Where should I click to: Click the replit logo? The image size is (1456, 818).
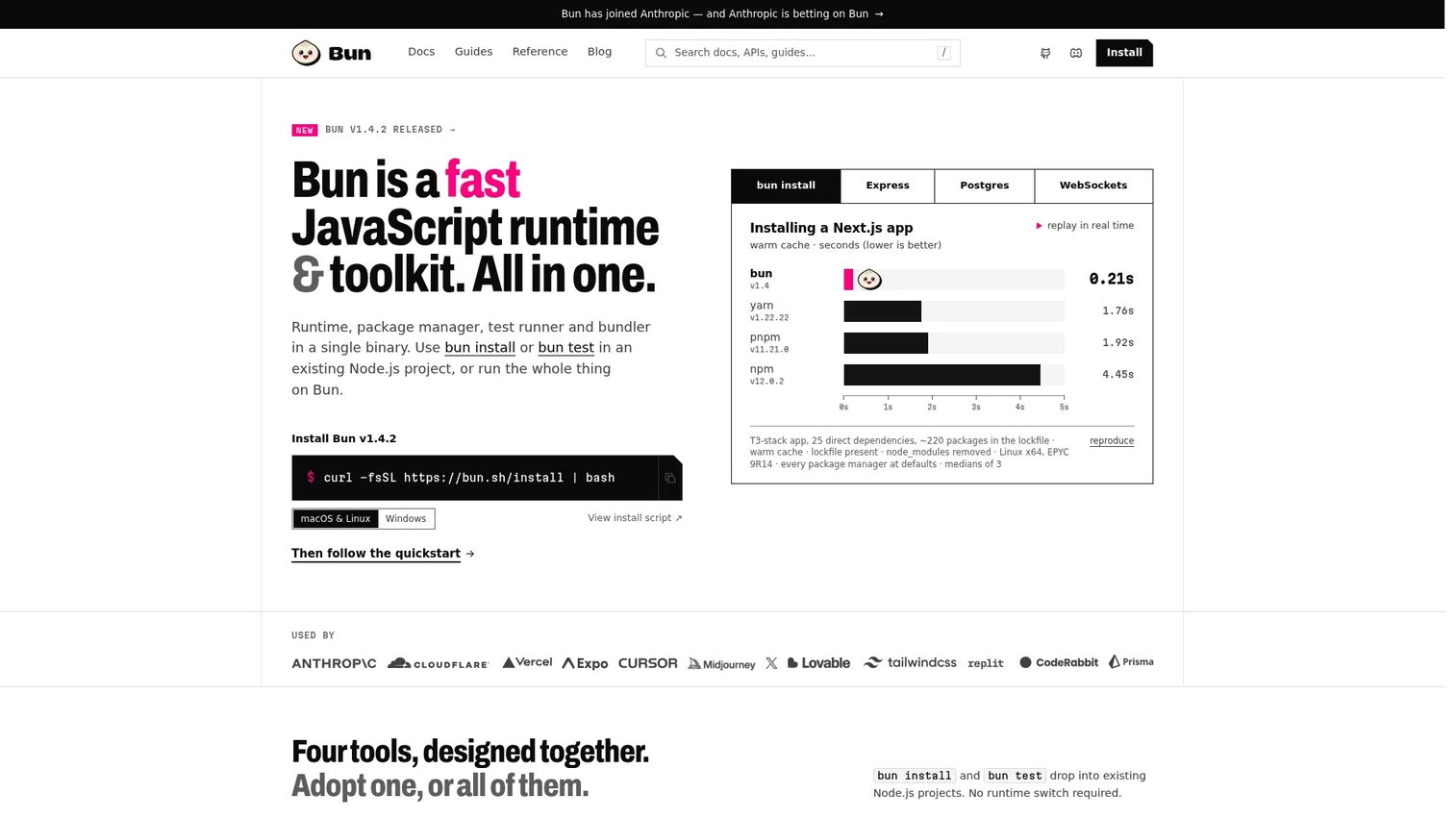coord(986,663)
